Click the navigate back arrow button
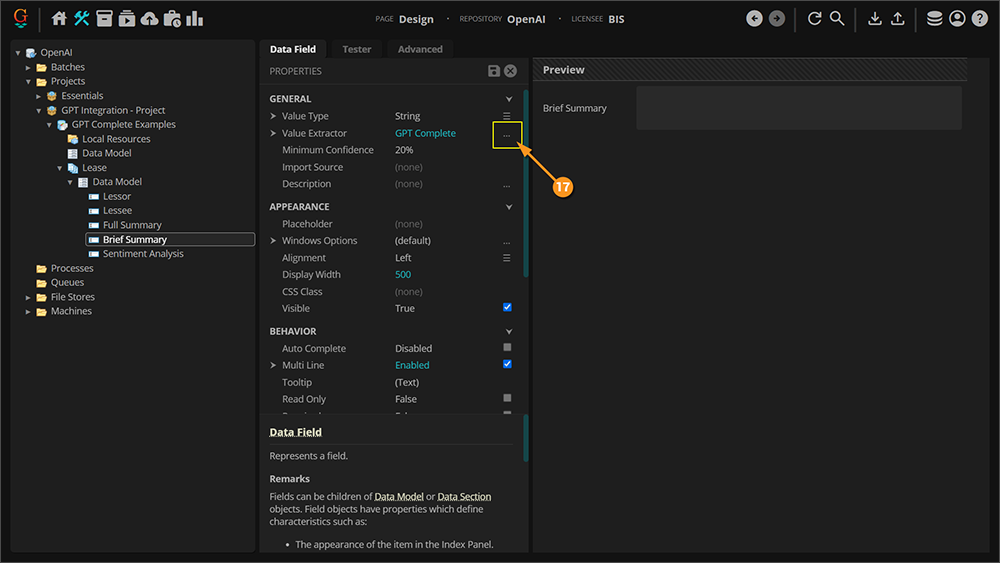 point(754,18)
